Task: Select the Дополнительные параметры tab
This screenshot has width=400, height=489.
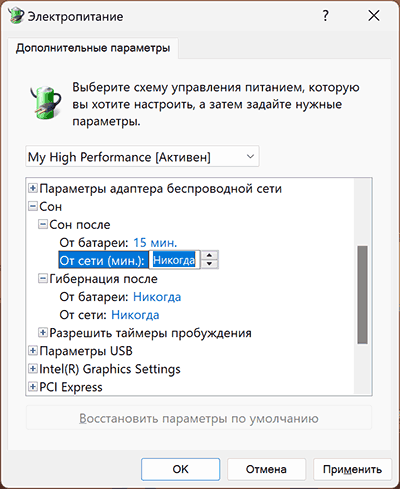Action: [93, 48]
